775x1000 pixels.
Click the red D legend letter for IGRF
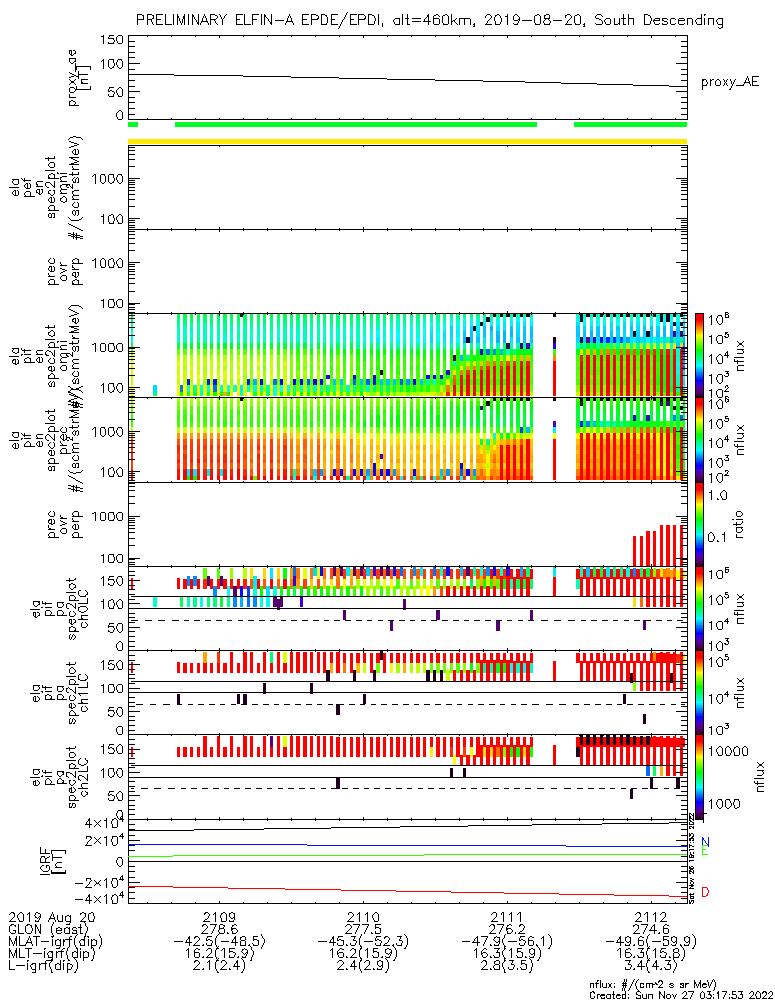click(x=705, y=892)
